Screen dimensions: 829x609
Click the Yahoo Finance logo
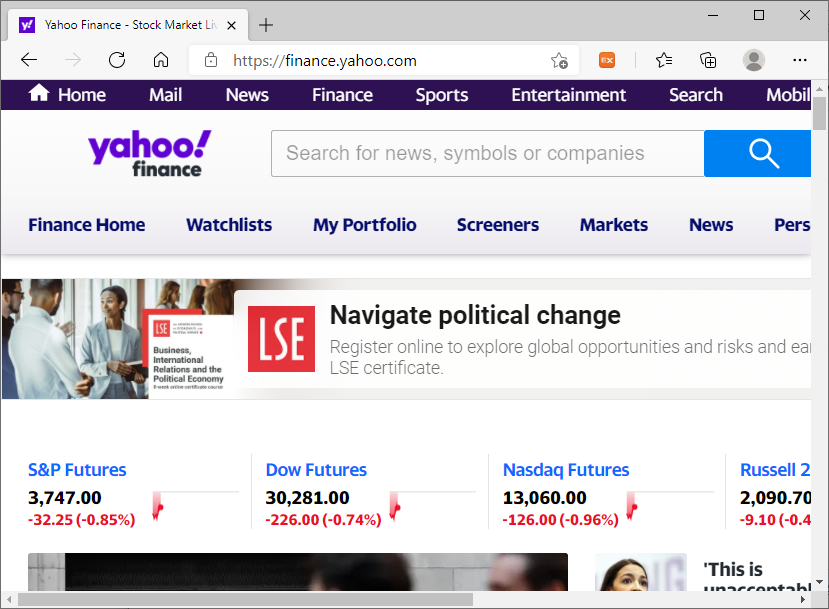click(x=150, y=153)
